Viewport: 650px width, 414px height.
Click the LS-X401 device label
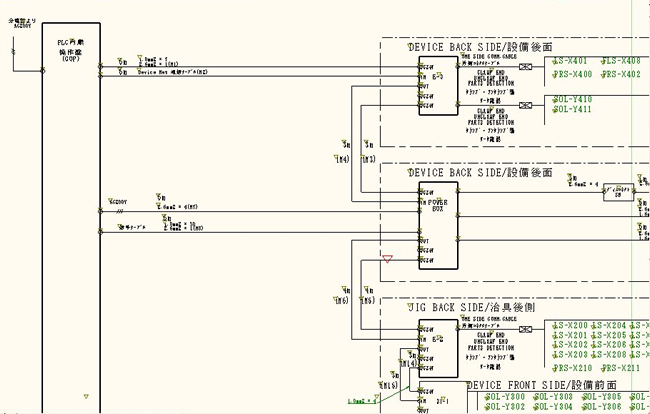click(570, 61)
